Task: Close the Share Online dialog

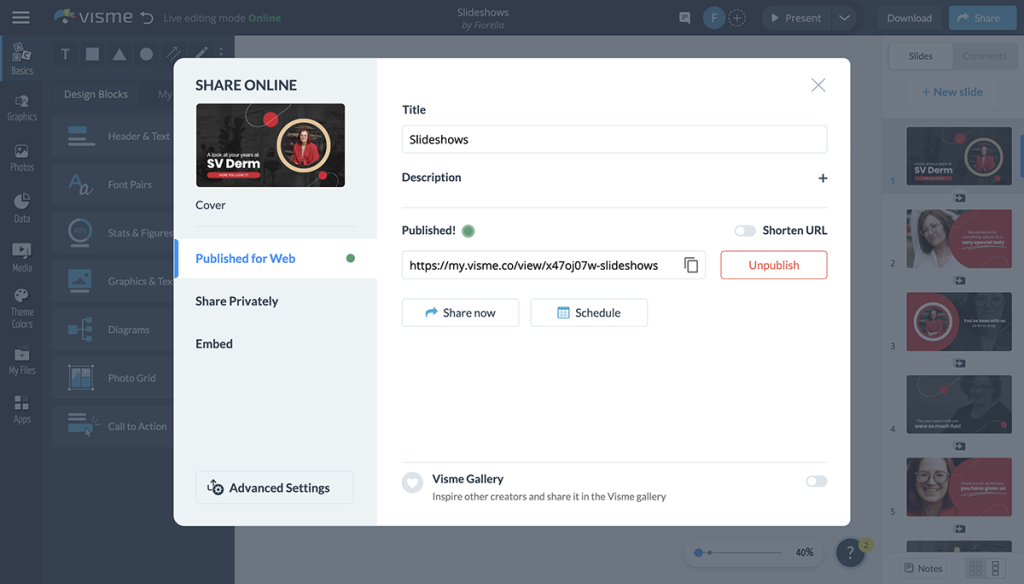Action: (x=818, y=85)
